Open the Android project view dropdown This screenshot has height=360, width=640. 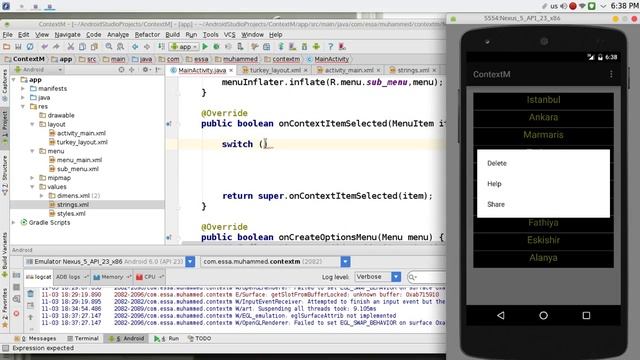click(x=38, y=70)
